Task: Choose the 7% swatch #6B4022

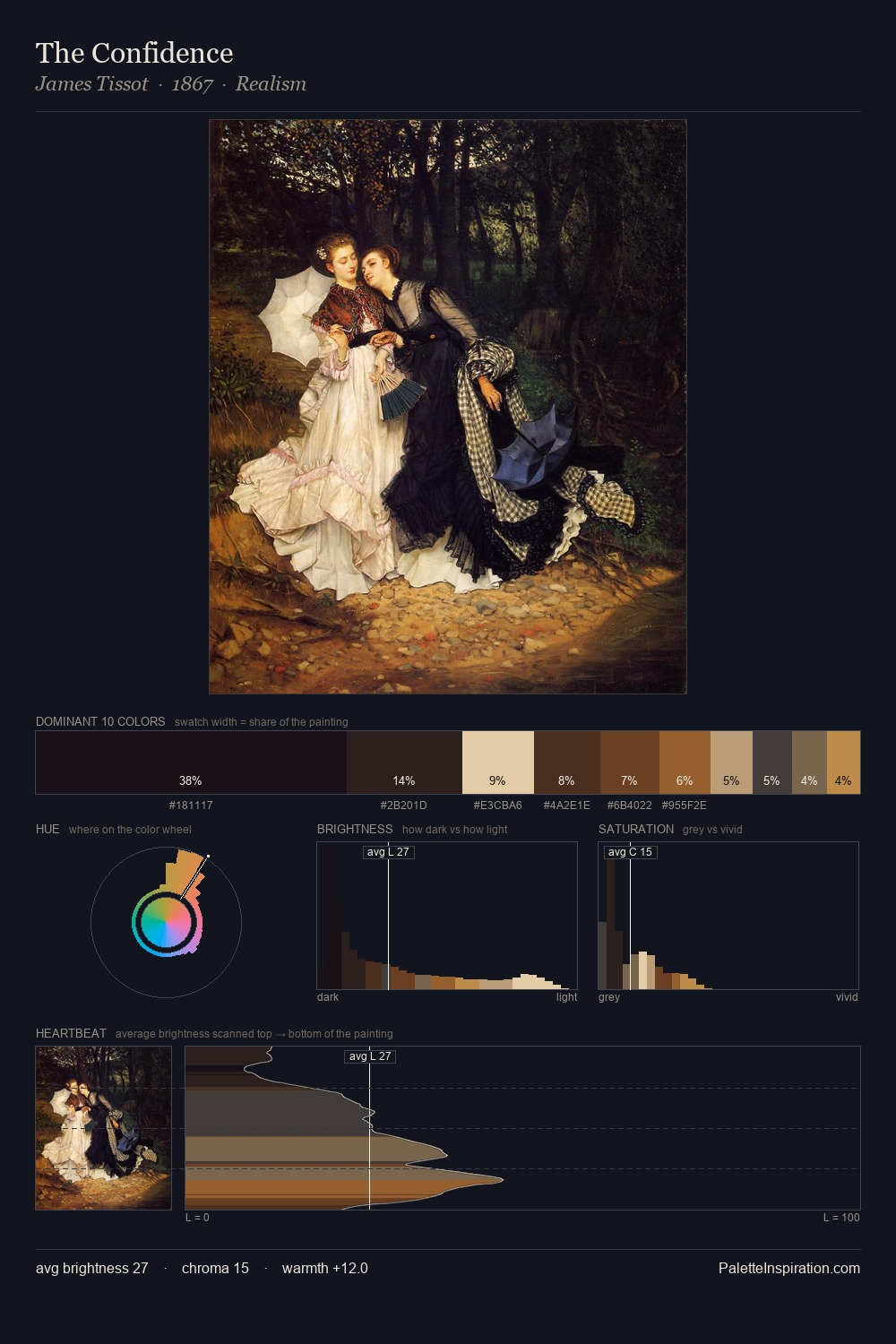Action: 630,762
